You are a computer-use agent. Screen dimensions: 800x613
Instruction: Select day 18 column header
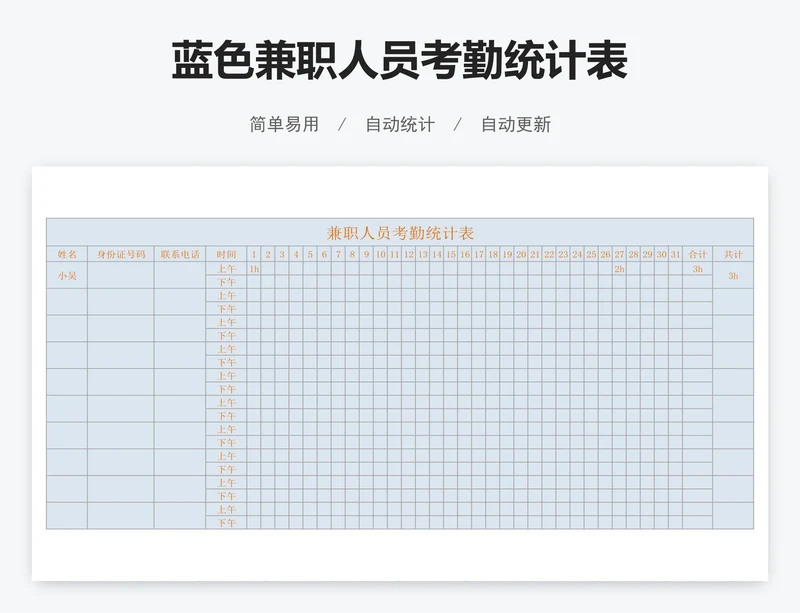(x=493, y=254)
